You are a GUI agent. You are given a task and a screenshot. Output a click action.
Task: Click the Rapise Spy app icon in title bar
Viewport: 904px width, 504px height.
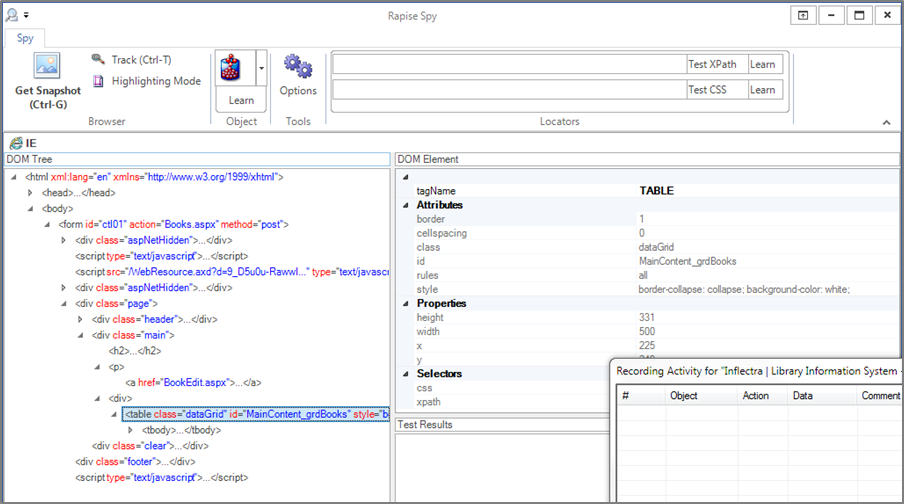[10, 15]
